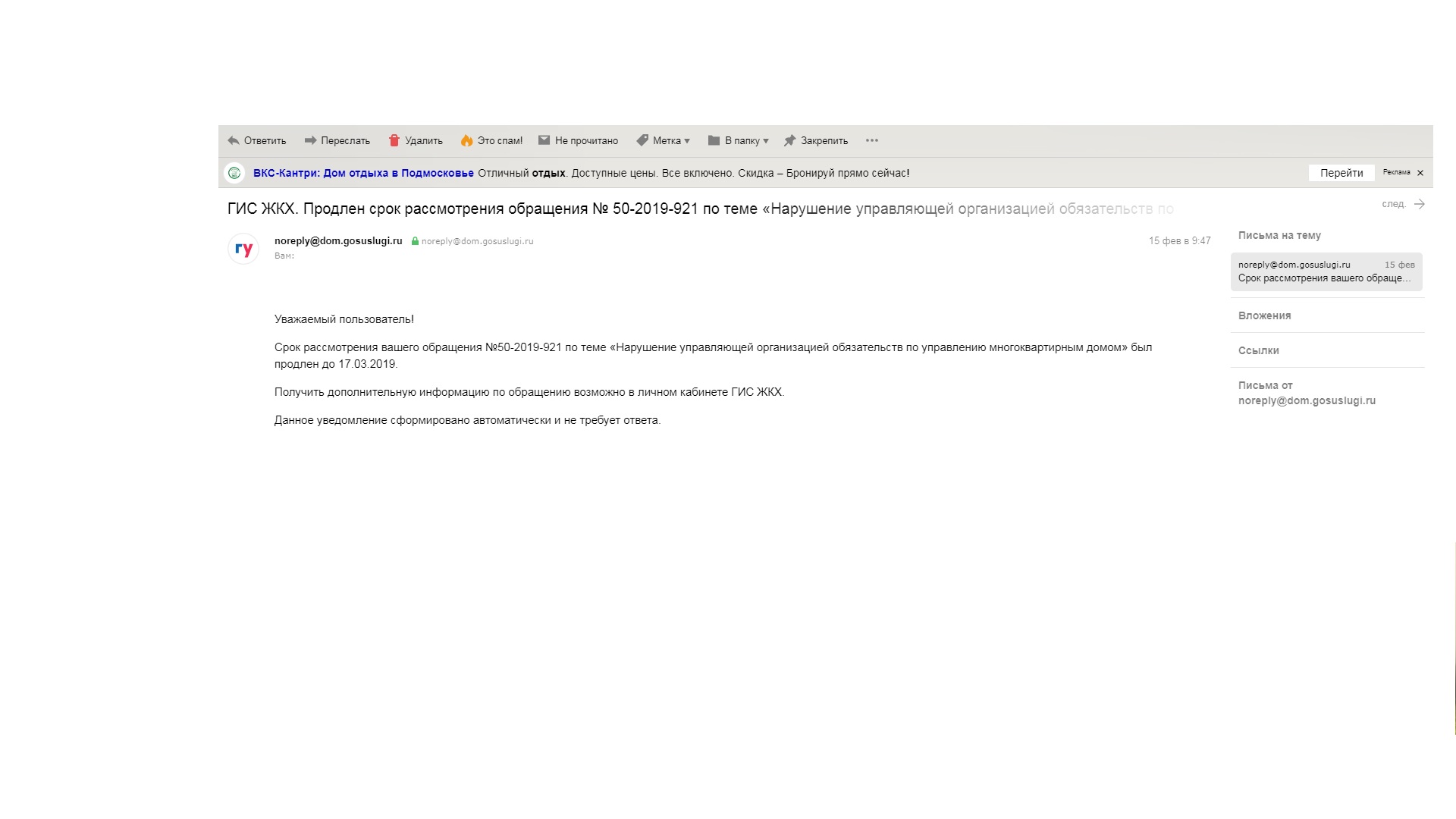Viewport: 1456px width, 819px height.
Task: Mark the message as spam via flame icon
Action: click(x=466, y=140)
